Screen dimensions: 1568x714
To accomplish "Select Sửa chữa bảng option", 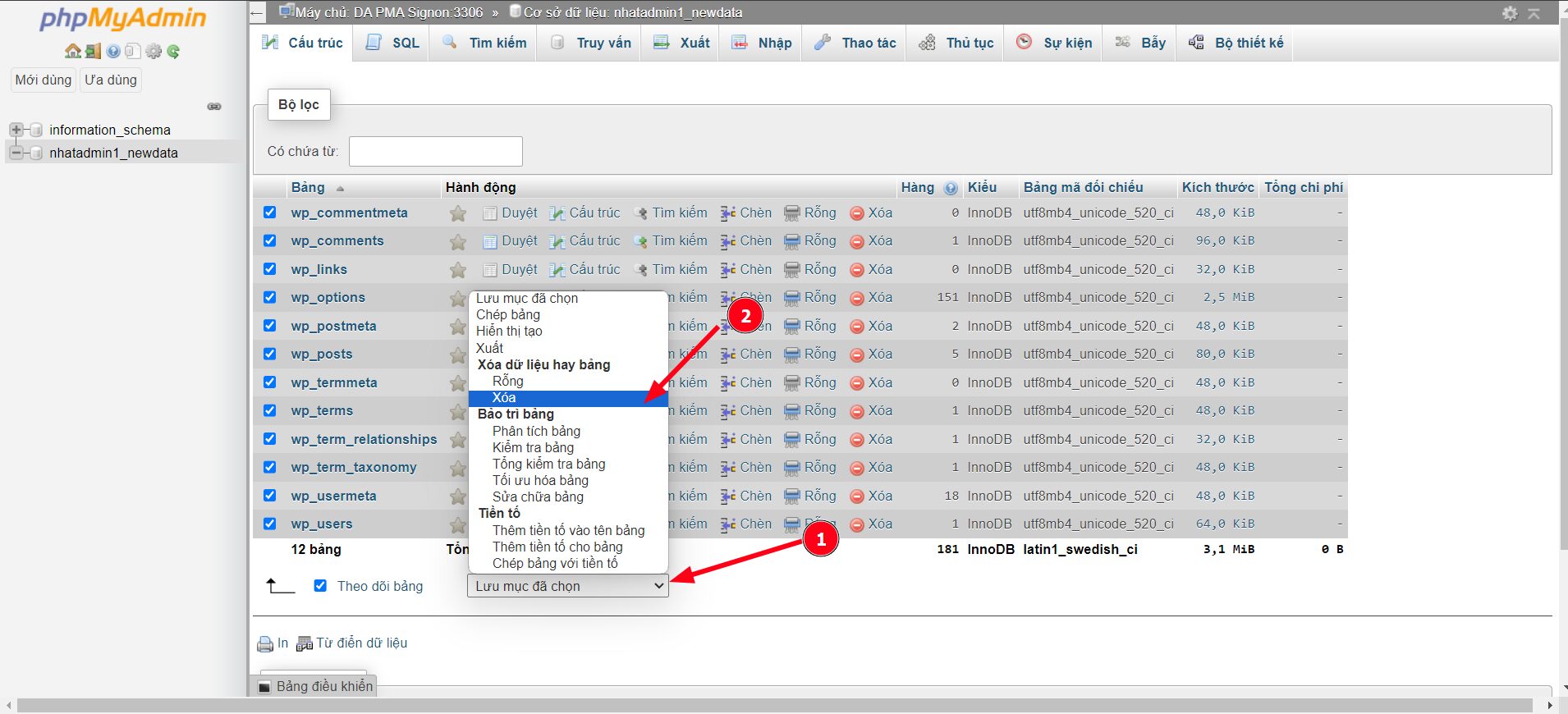I will (x=568, y=497).
